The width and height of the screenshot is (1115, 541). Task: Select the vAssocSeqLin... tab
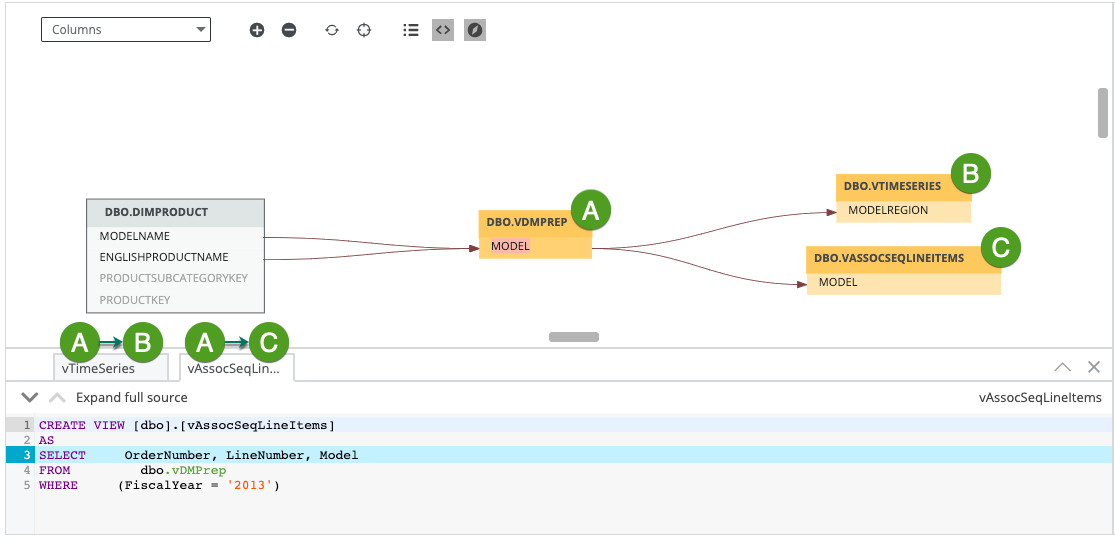[236, 369]
